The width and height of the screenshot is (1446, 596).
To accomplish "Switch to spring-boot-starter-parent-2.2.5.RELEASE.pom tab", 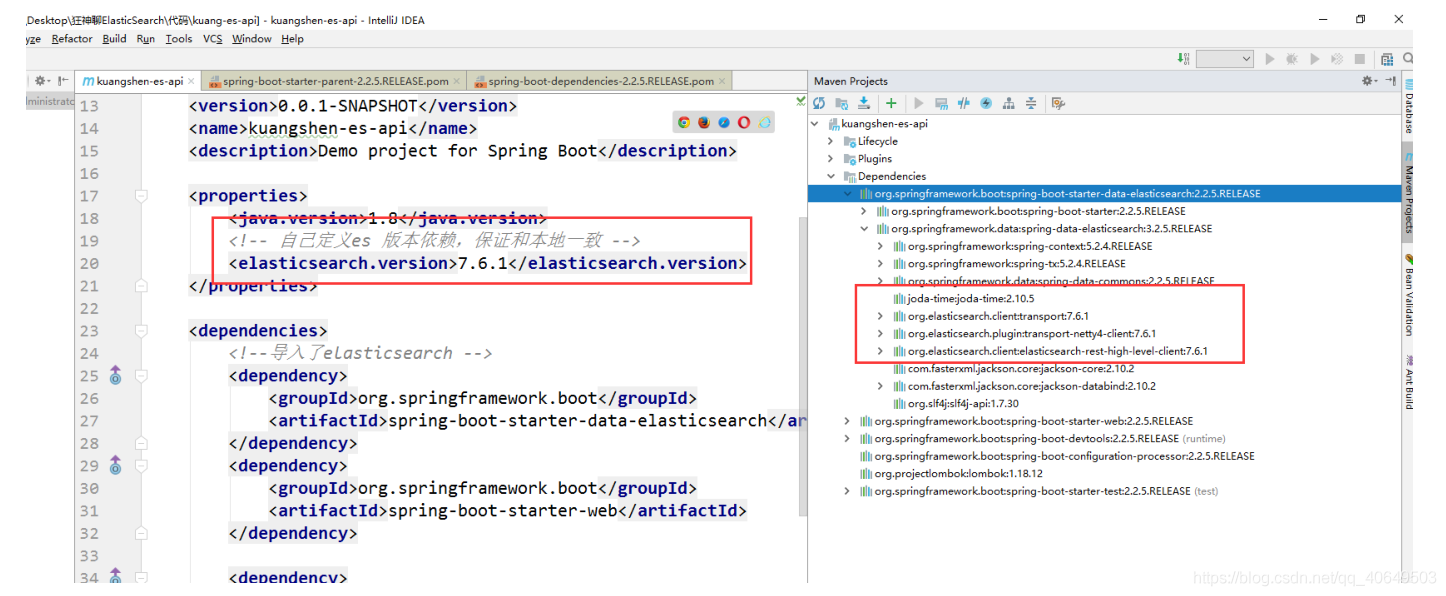I will pos(336,81).
